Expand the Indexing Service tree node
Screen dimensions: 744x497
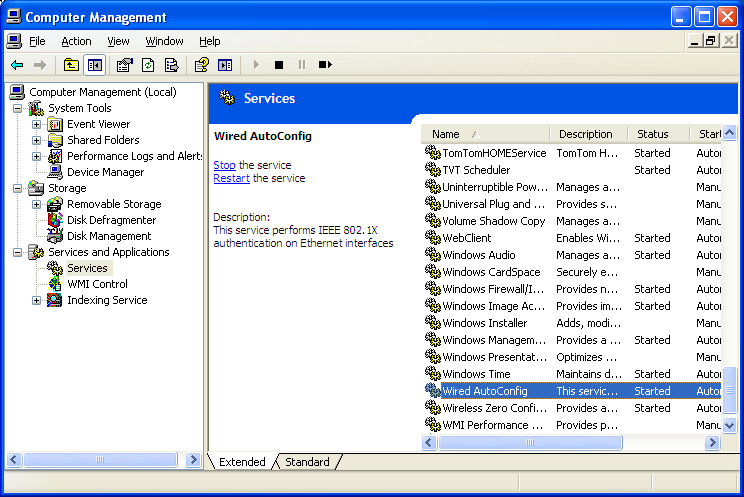click(37, 300)
